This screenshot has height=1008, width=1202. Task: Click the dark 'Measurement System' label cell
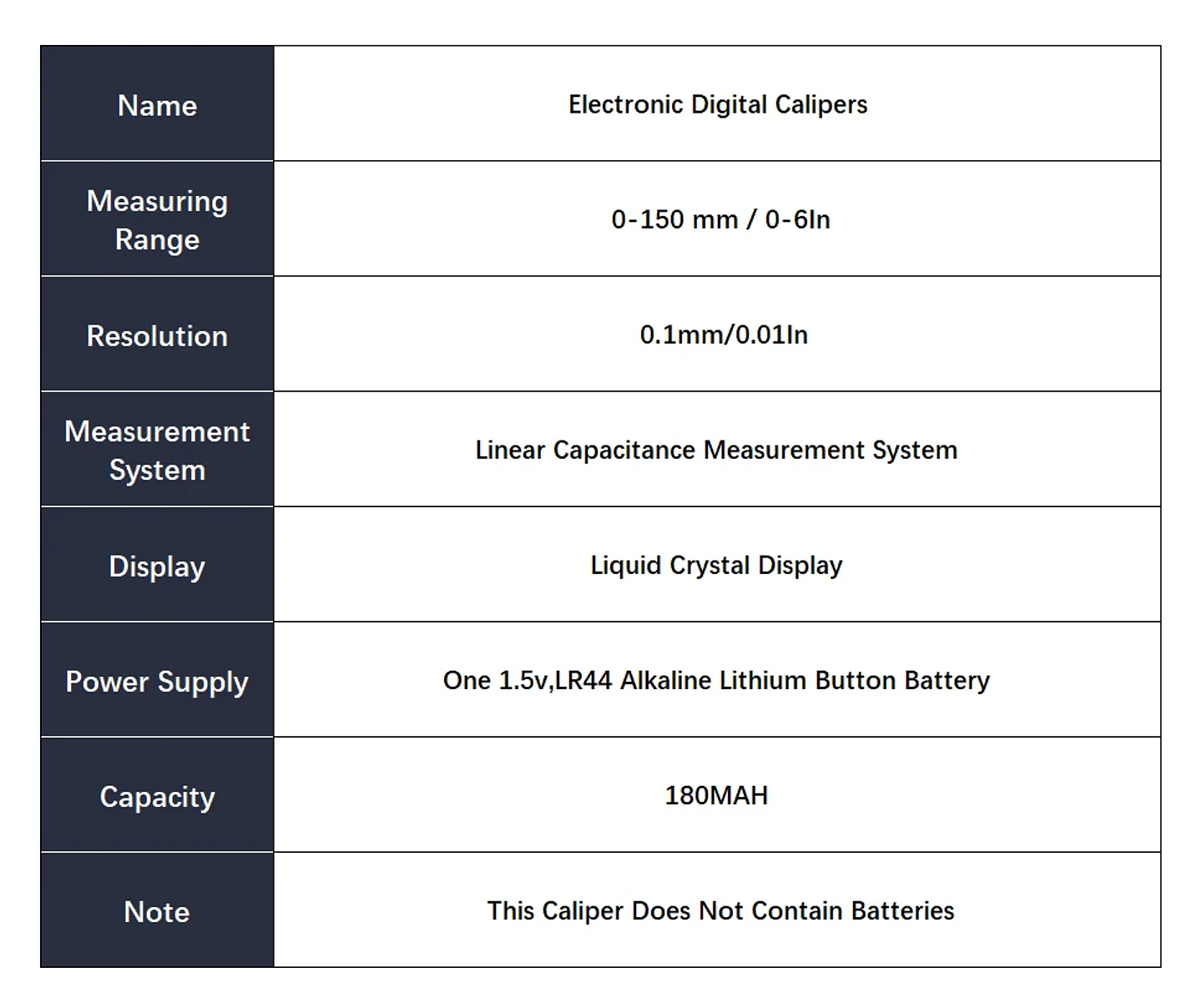157,450
